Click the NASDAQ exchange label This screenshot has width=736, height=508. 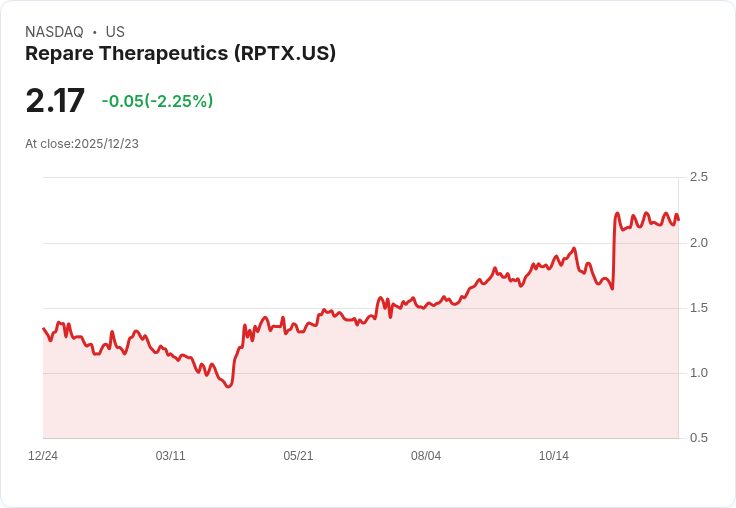54,32
